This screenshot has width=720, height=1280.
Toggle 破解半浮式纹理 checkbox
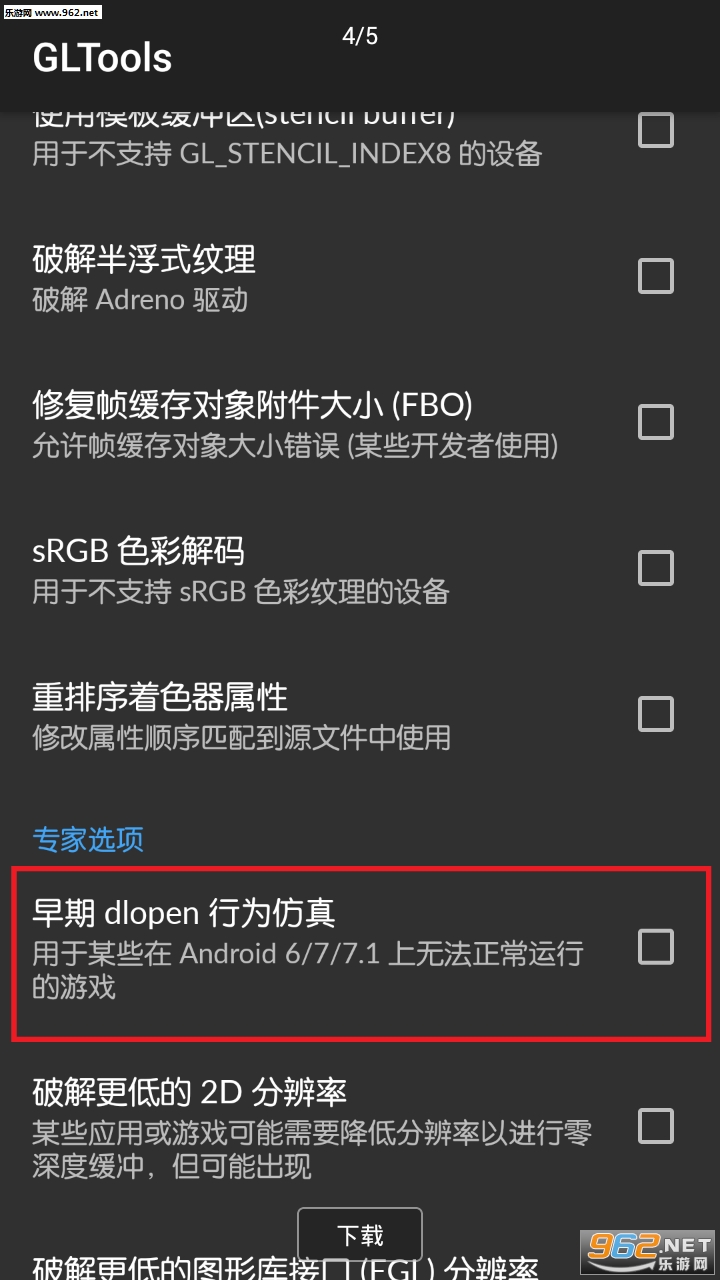click(x=656, y=276)
